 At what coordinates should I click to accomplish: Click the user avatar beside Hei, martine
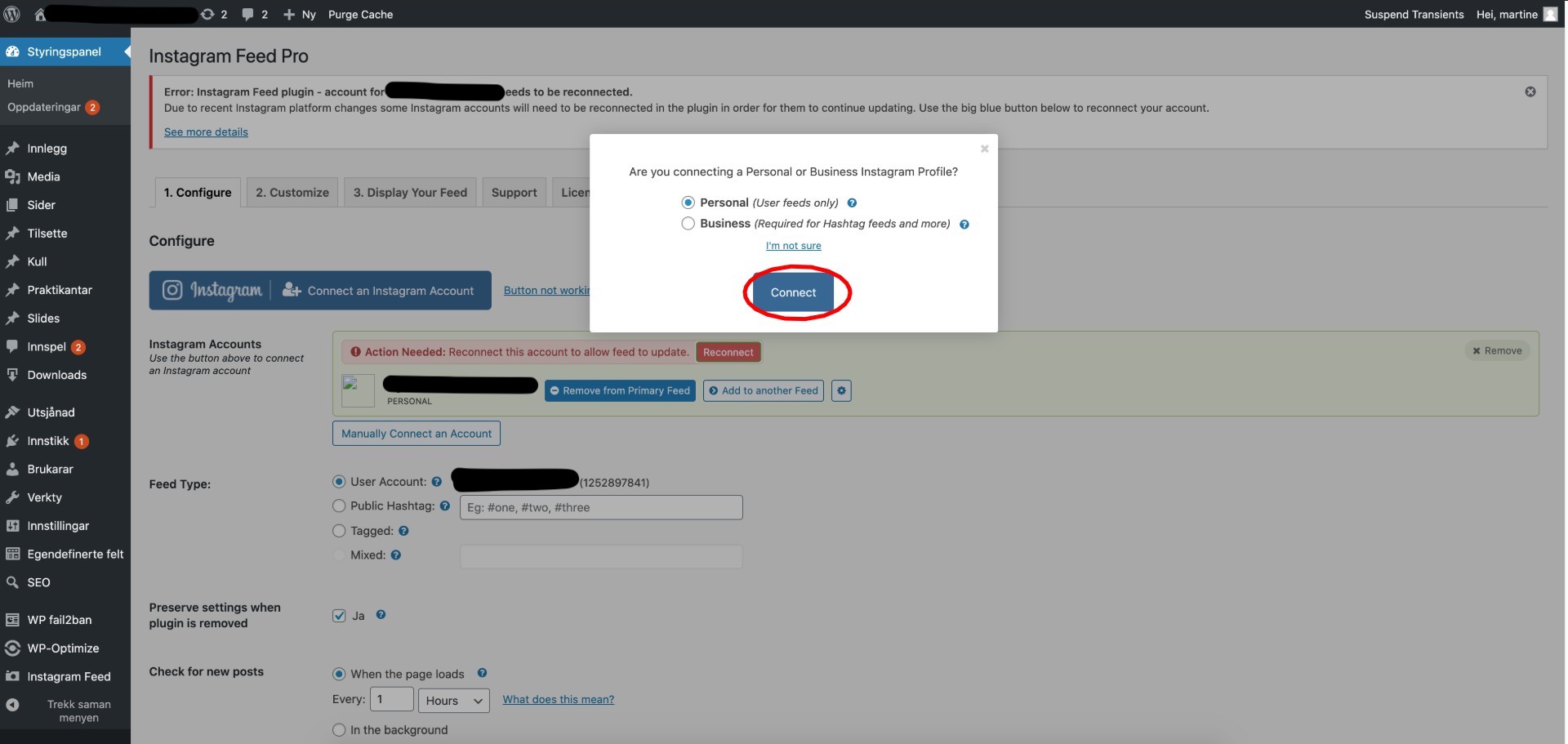tap(1550, 14)
